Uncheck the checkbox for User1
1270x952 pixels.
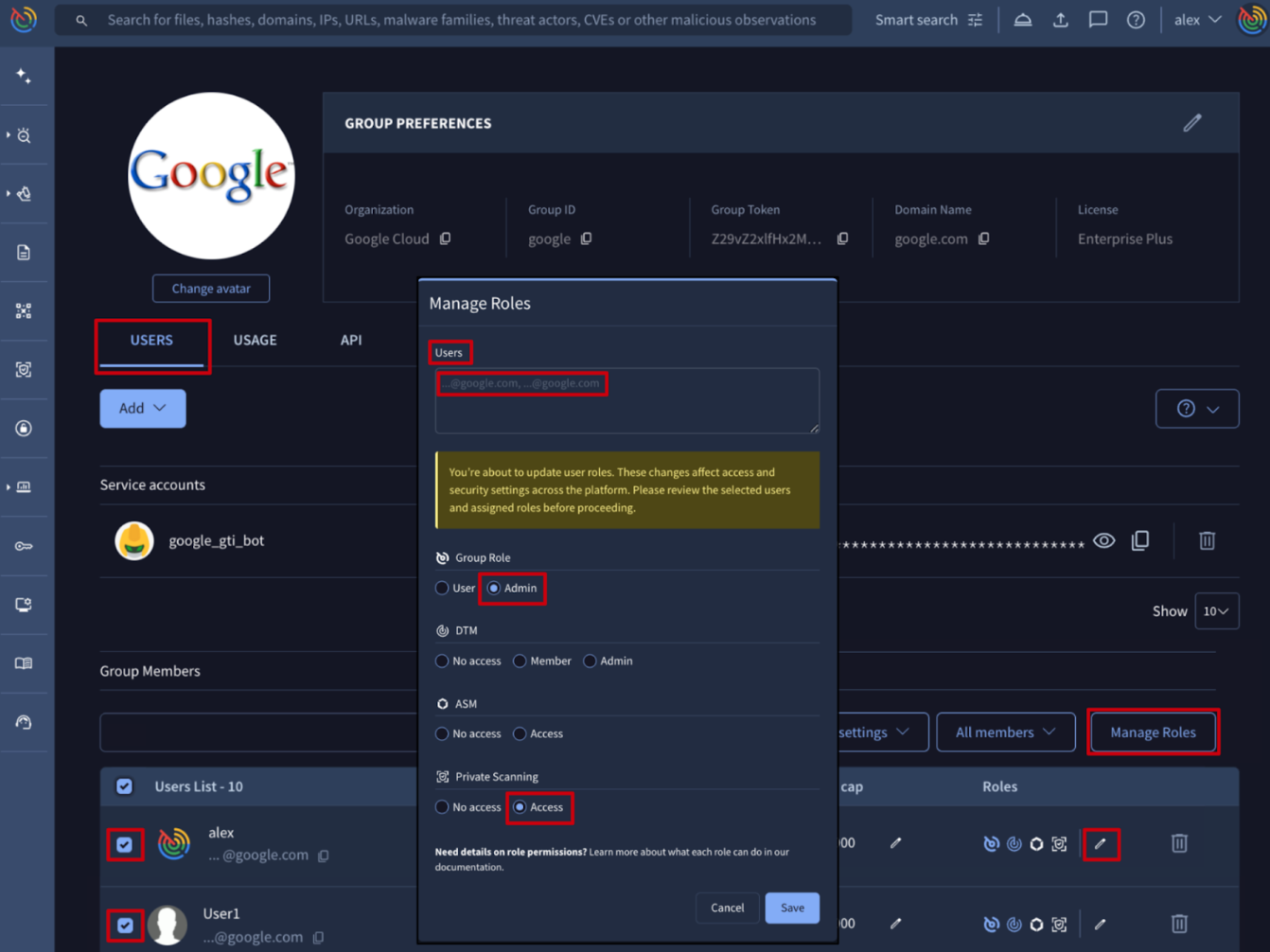[125, 926]
